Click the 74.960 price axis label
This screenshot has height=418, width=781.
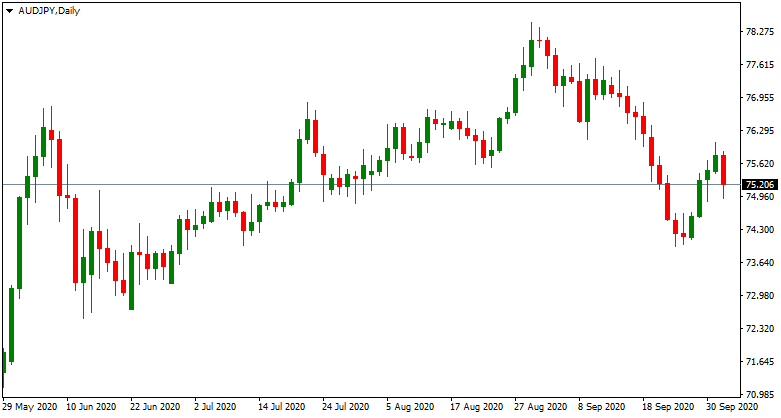tap(759, 197)
